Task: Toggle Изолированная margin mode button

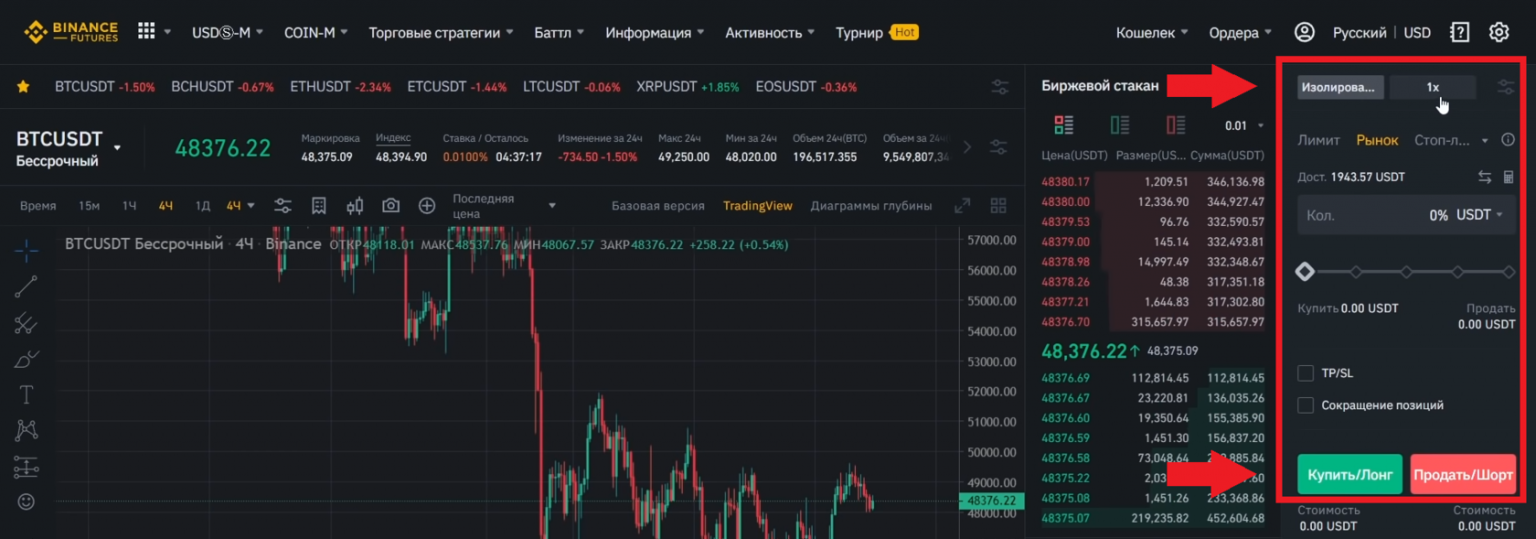Action: coord(1340,87)
